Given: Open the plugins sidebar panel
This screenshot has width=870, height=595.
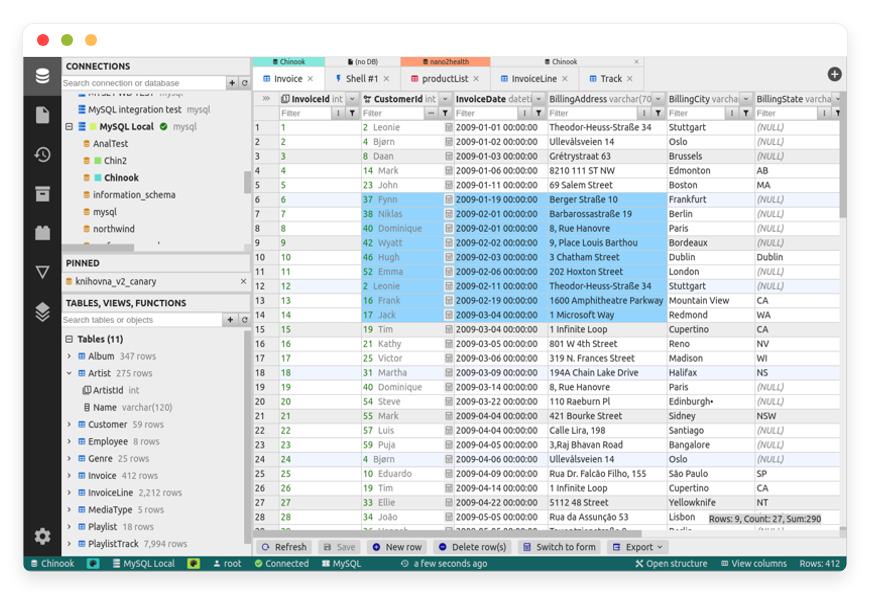Looking at the screenshot, I should coord(42,233).
